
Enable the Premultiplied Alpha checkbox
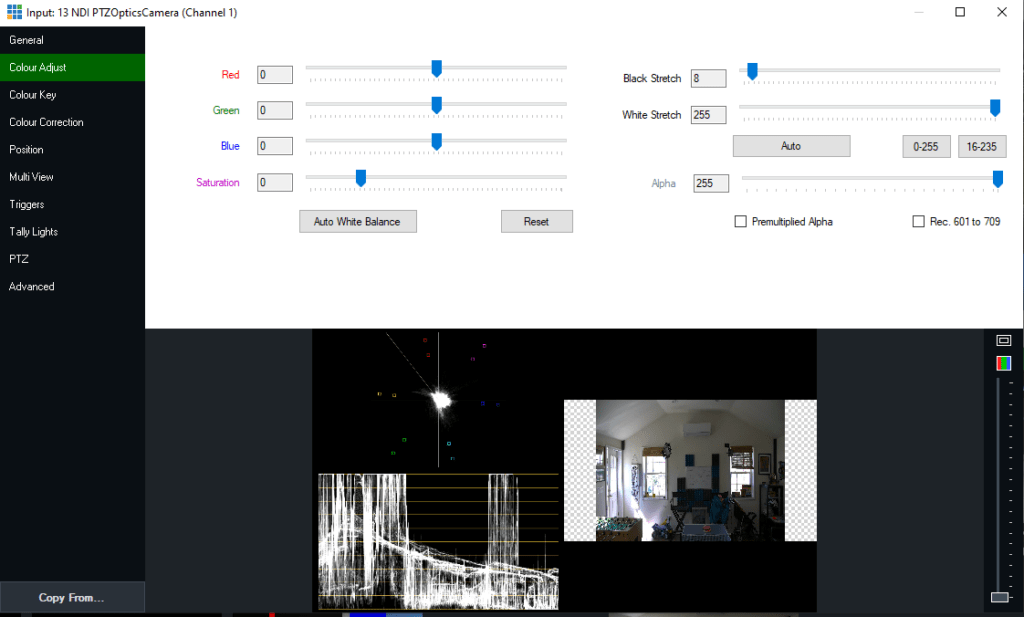tap(741, 221)
